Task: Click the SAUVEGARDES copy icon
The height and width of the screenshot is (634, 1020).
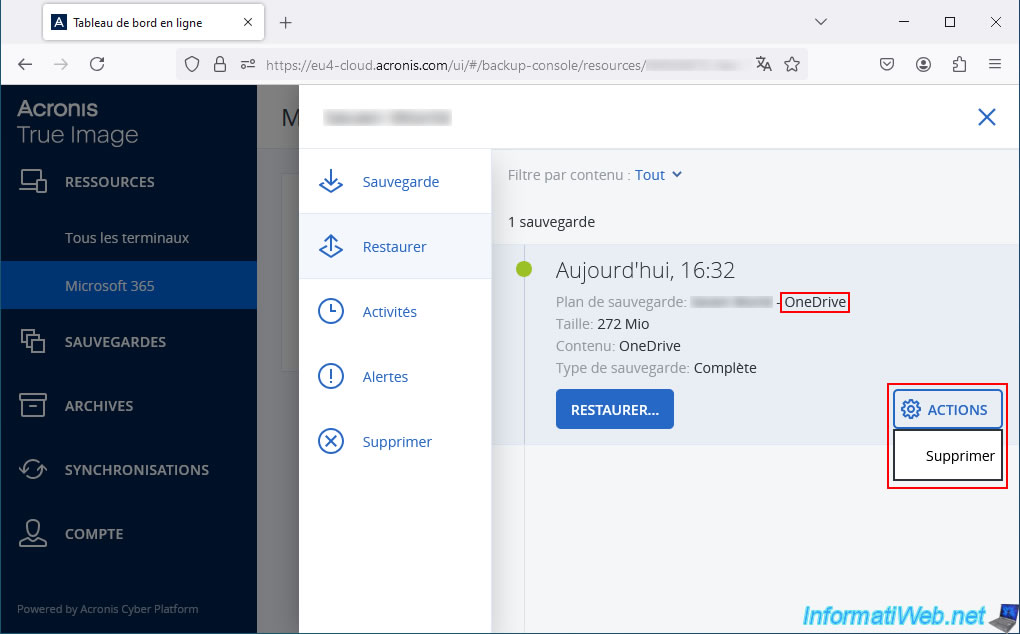Action: click(x=33, y=341)
